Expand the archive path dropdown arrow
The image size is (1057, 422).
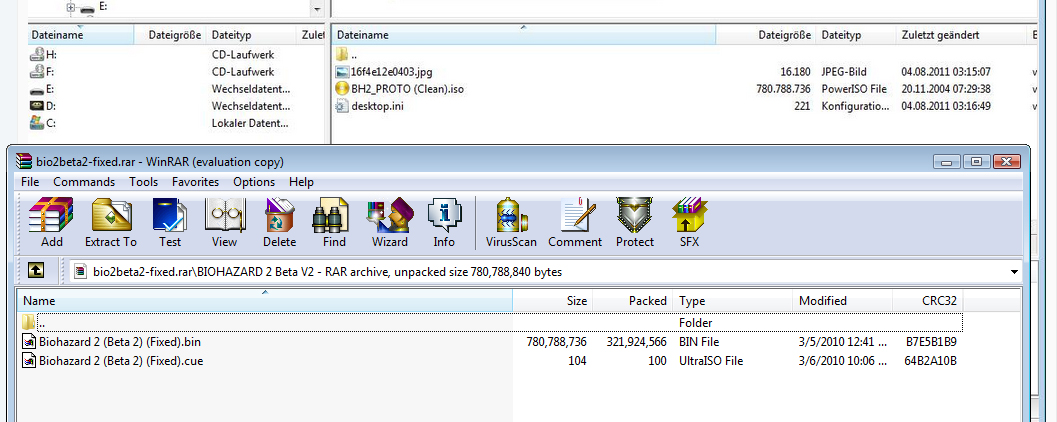(1015, 271)
